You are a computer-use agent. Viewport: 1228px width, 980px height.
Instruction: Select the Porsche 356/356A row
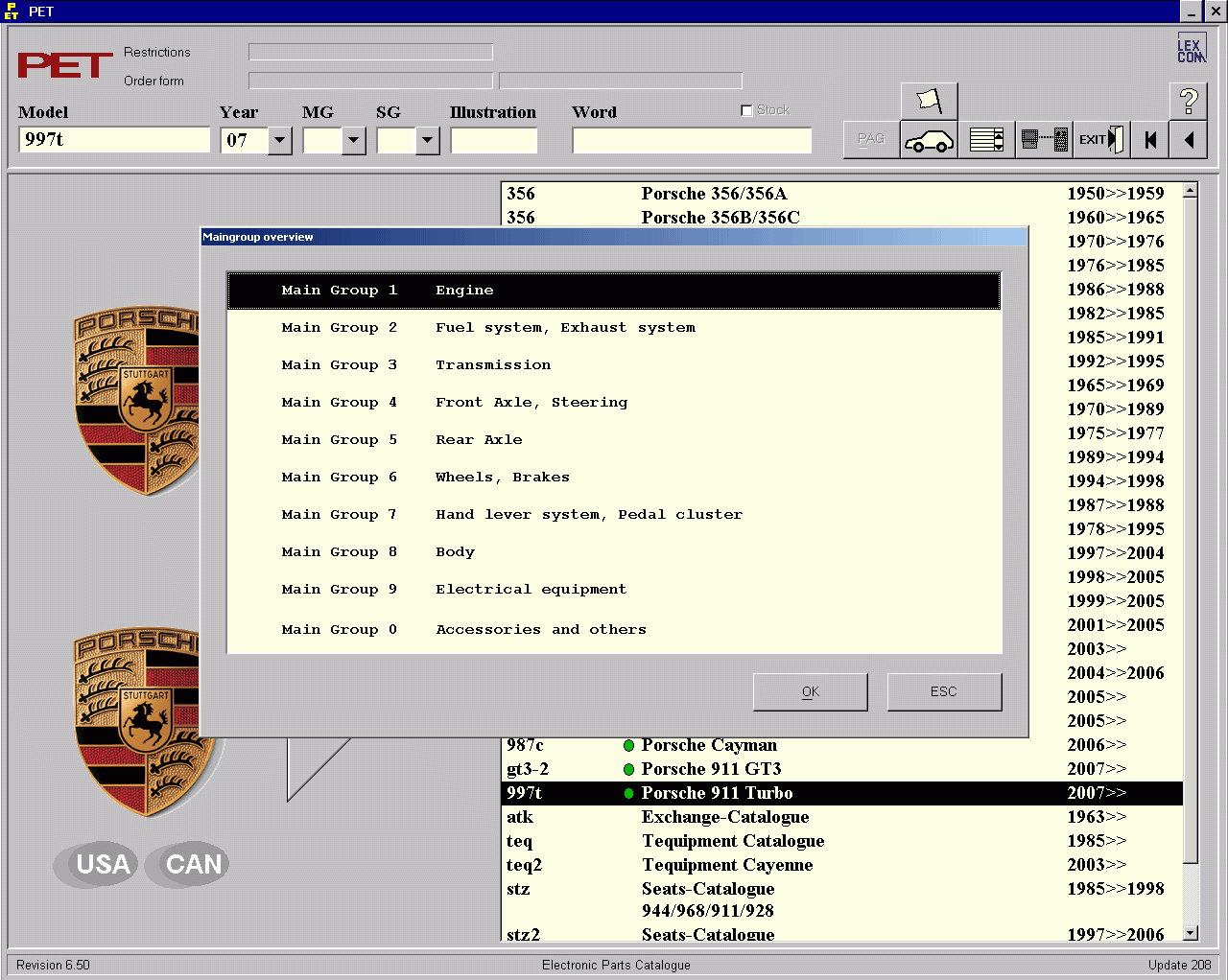coord(842,194)
